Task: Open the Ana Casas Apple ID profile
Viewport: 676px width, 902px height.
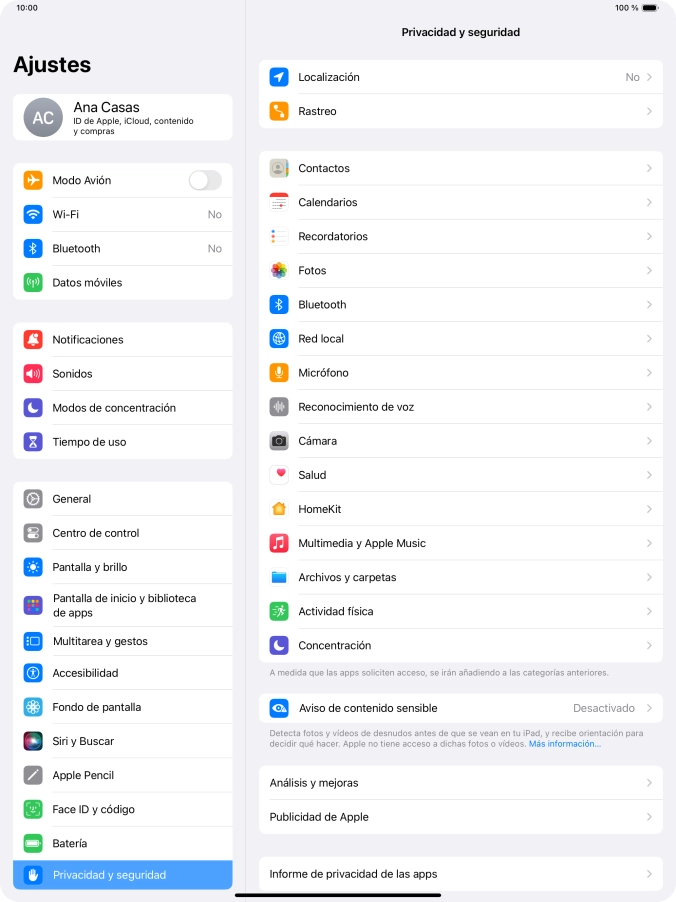Action: point(123,117)
